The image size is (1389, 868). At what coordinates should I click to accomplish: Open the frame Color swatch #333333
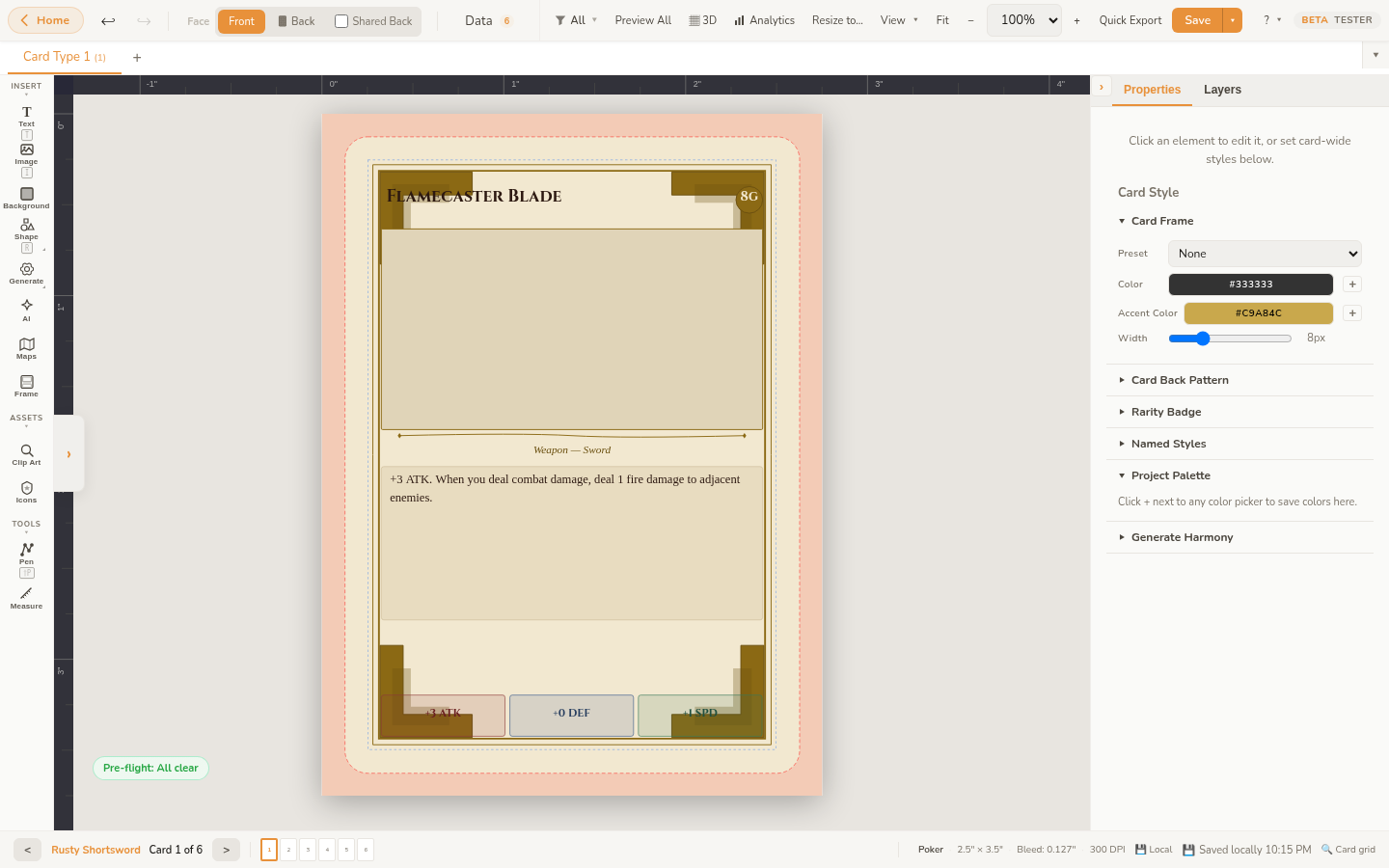1251,285
